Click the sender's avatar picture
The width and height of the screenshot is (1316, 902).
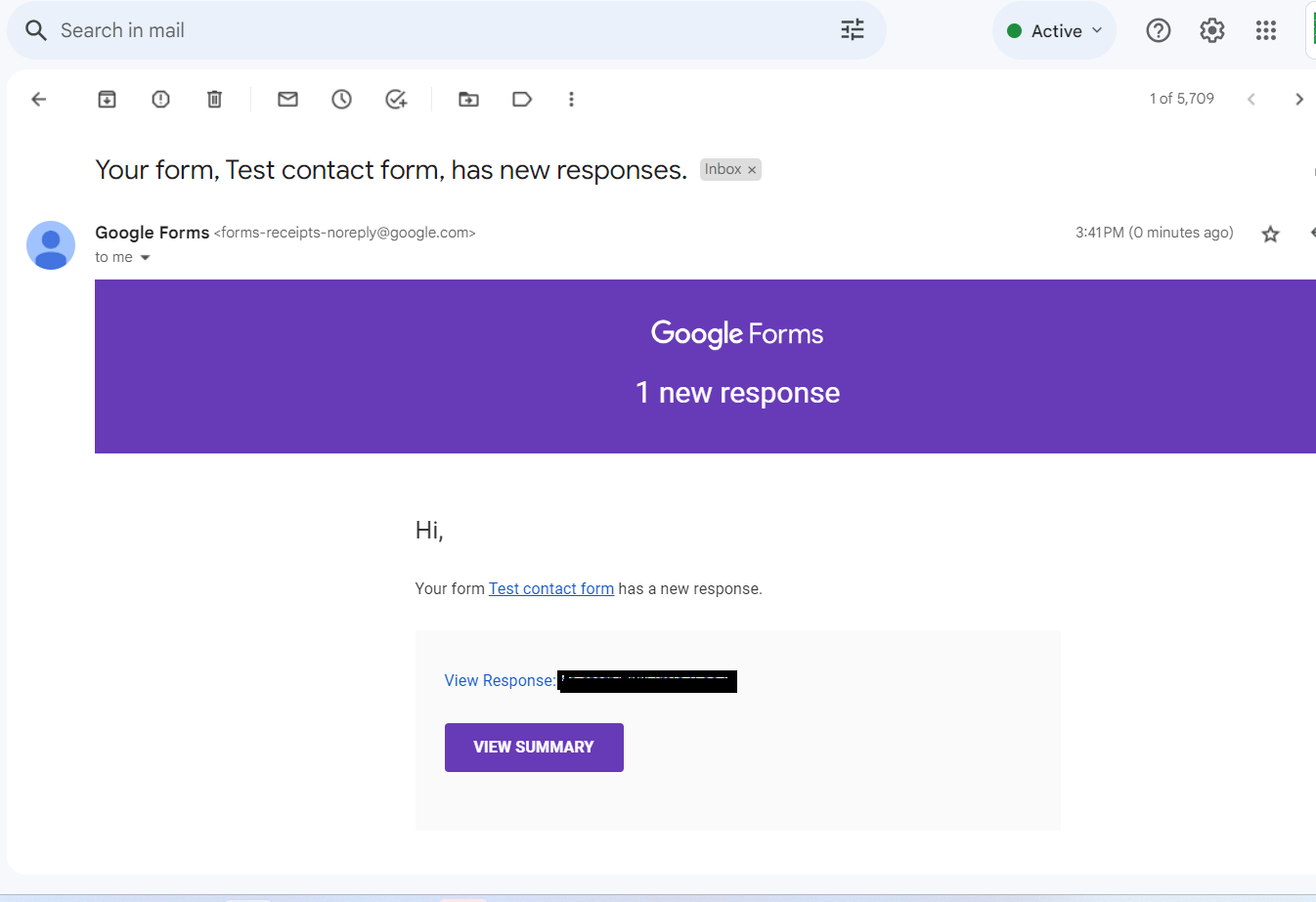click(x=51, y=245)
